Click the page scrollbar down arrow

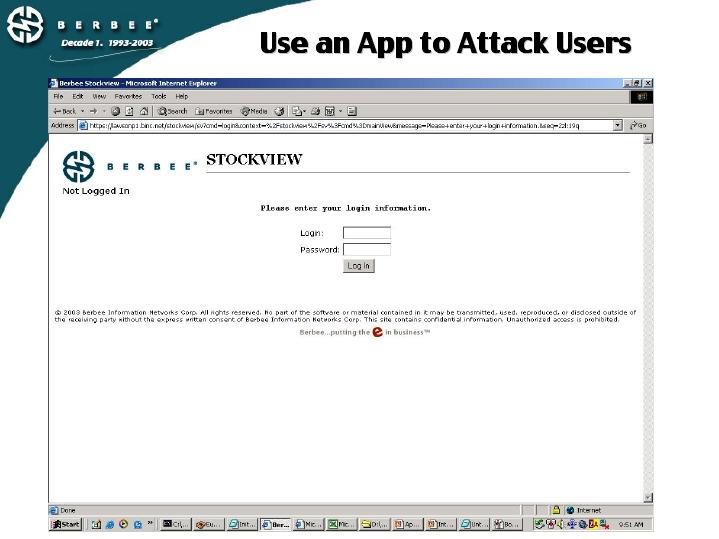tap(647, 497)
